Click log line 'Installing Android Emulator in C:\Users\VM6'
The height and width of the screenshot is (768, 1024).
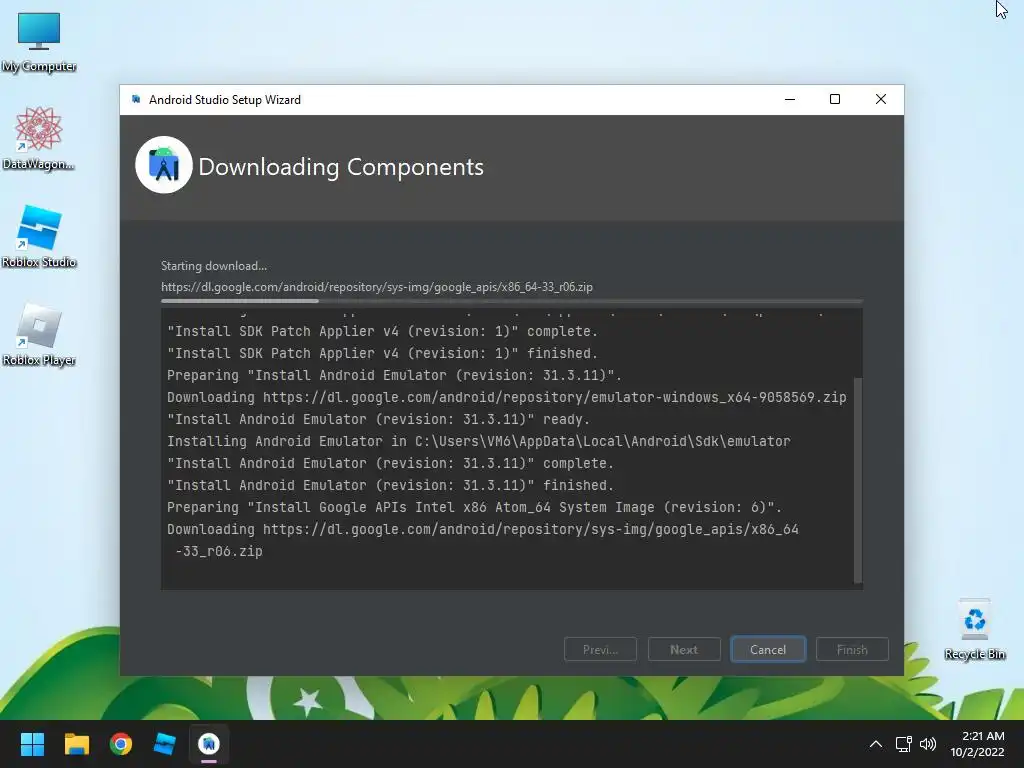pos(479,441)
